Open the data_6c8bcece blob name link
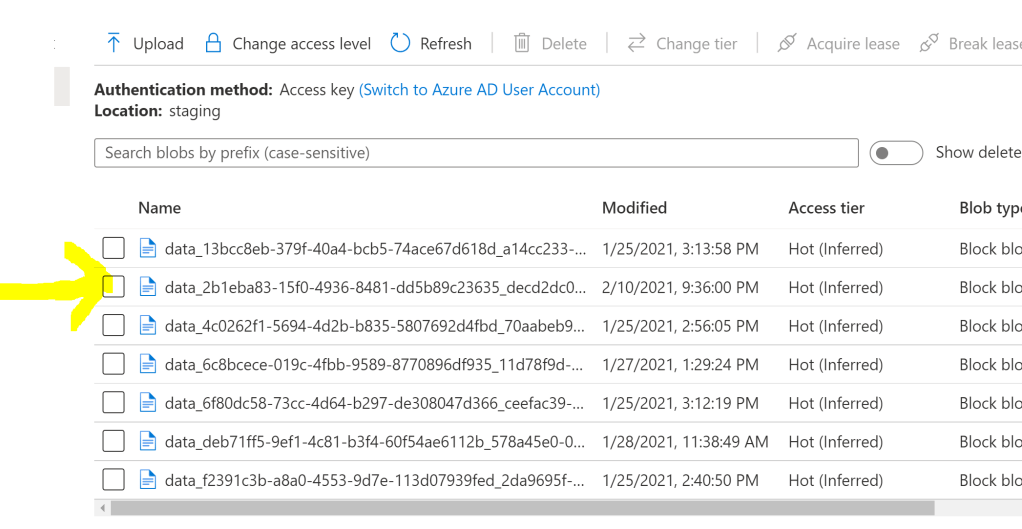 pos(374,365)
